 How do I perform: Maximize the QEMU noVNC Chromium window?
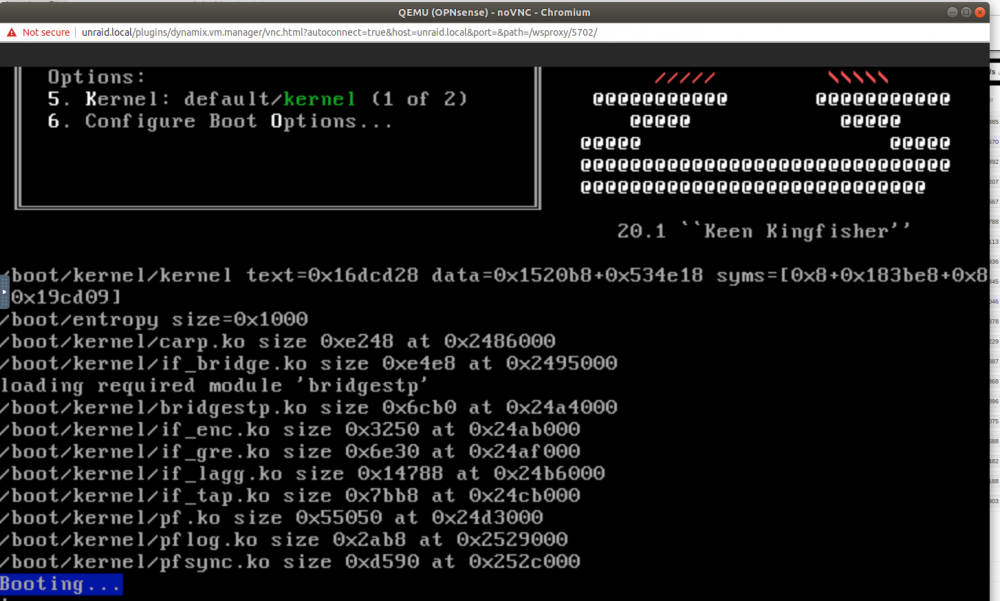point(966,12)
